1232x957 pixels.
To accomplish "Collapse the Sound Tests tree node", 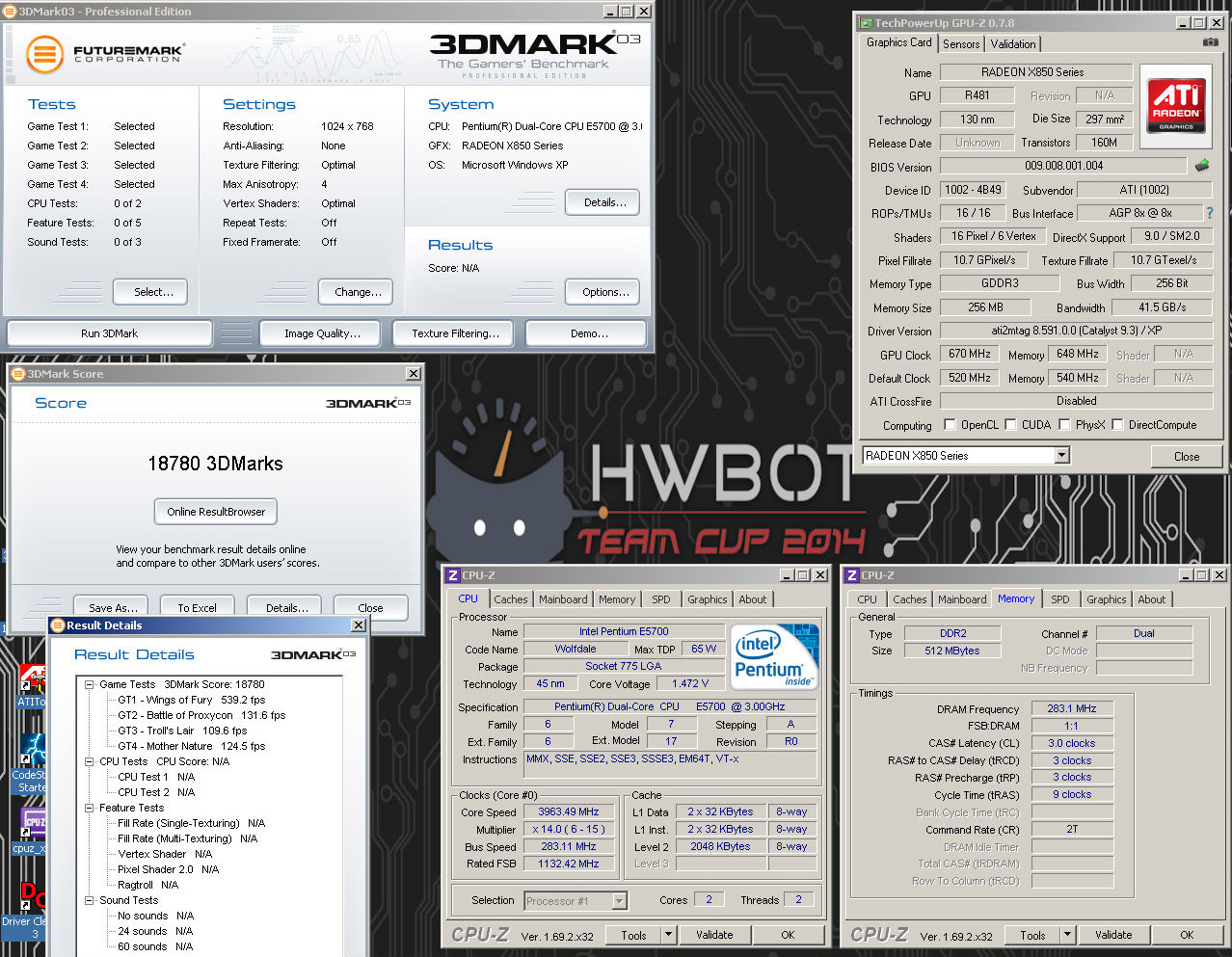I will click(89, 900).
